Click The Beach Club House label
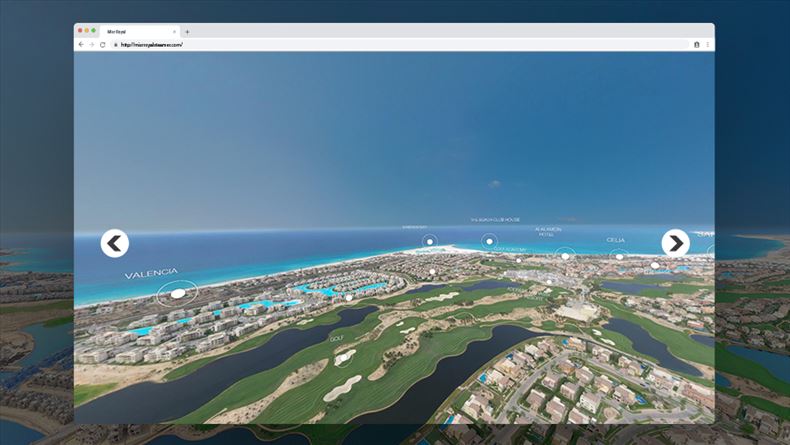 [x=495, y=220]
